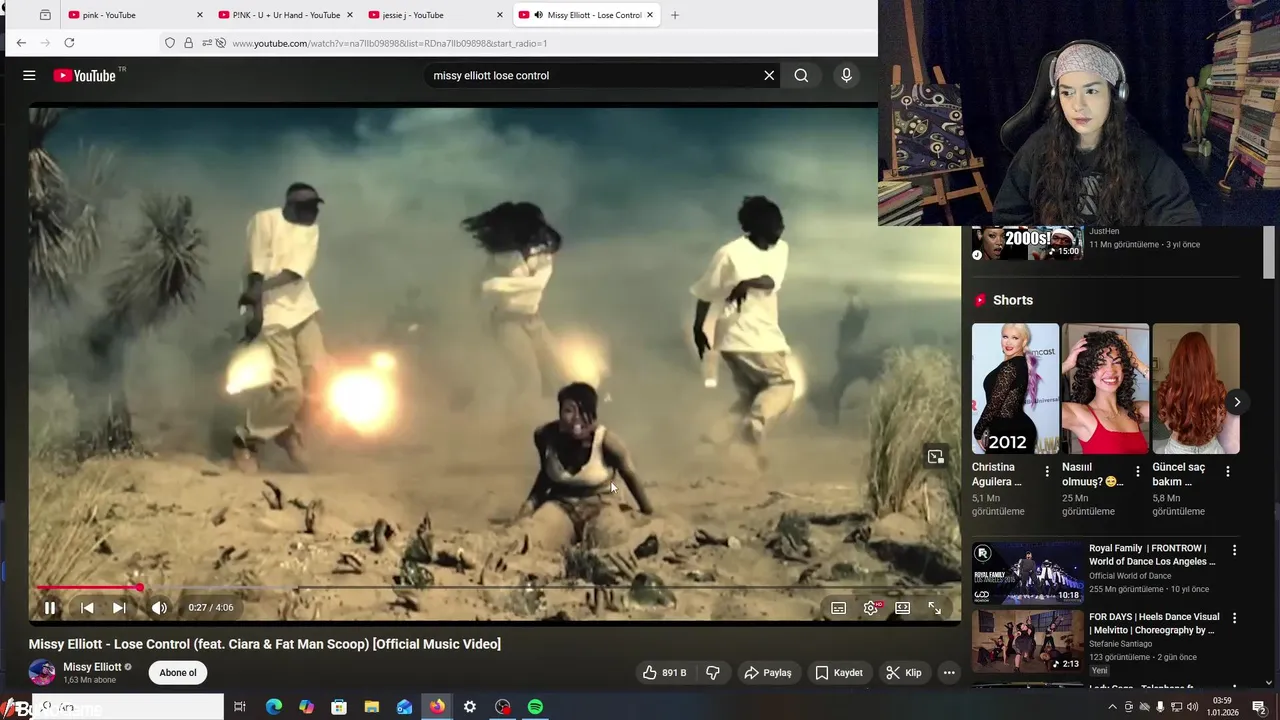Switch the video to full screen
Screen dimensions: 1280x720
pos(935,608)
